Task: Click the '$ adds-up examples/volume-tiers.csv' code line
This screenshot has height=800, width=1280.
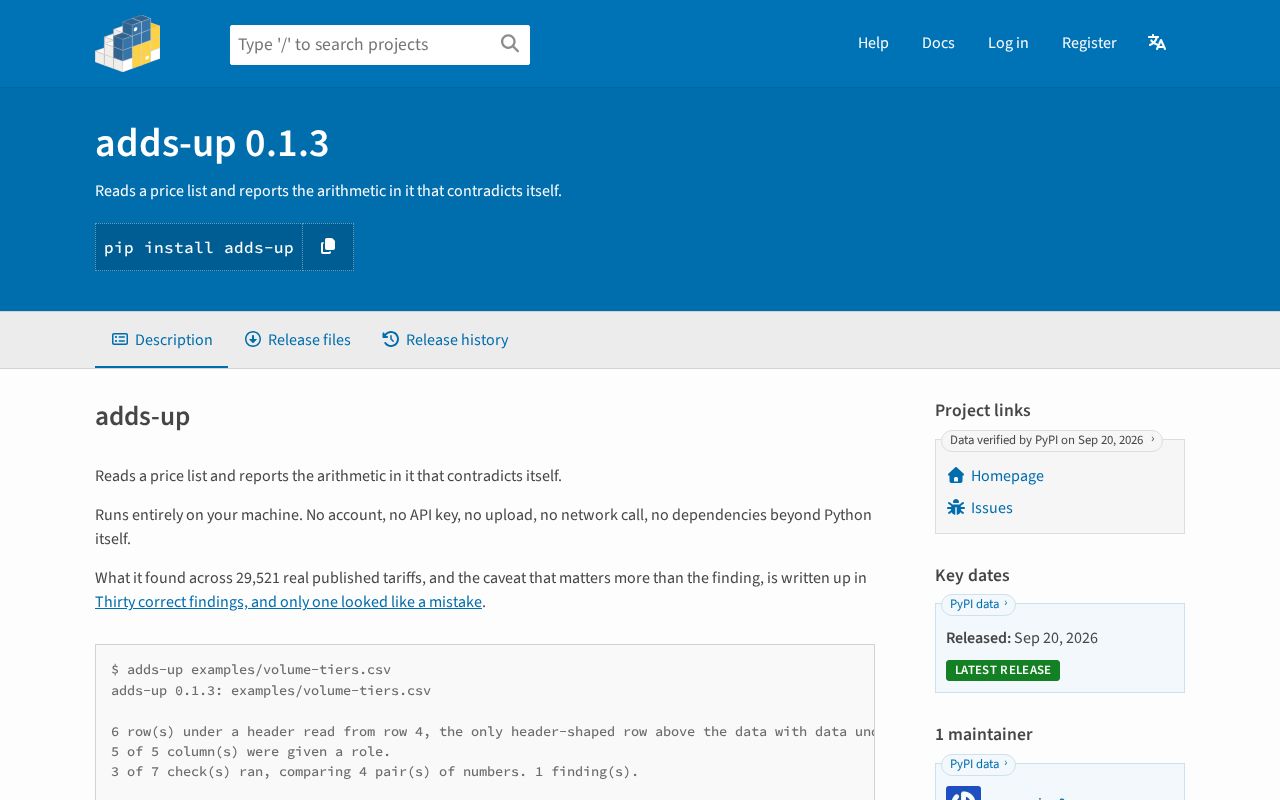Action: pyautogui.click(x=251, y=670)
